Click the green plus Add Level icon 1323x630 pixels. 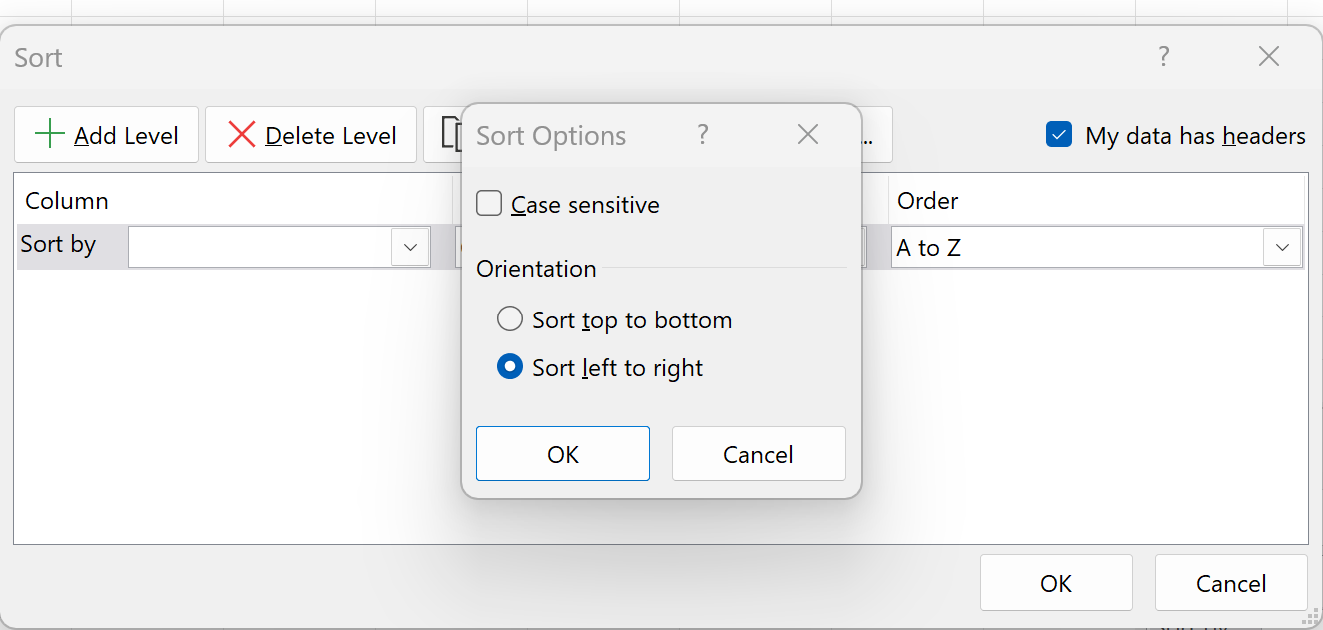49,135
